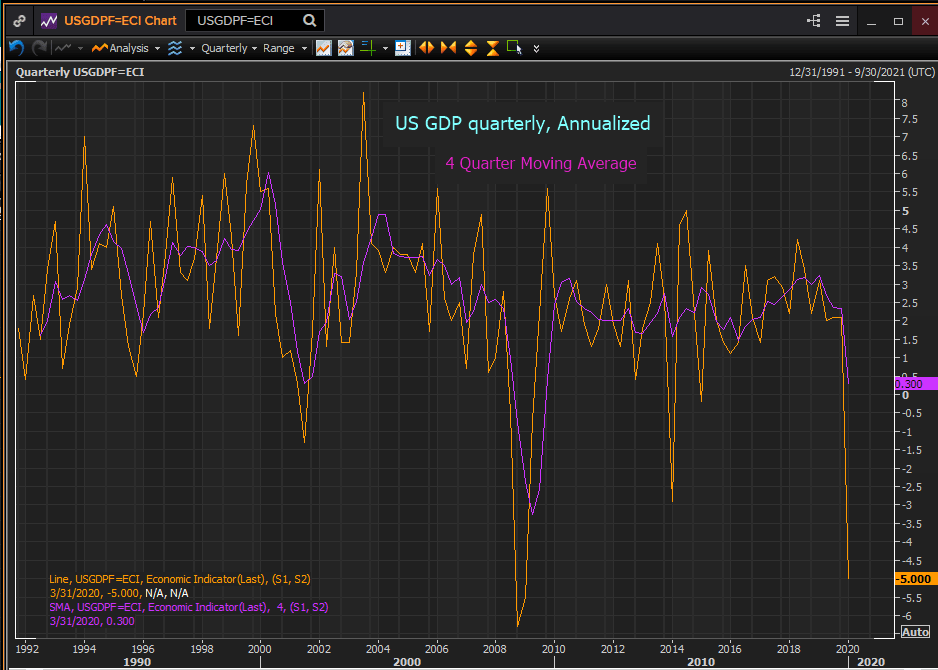
Task: Click the blue undo arrow
Action: pyautogui.click(x=16, y=48)
